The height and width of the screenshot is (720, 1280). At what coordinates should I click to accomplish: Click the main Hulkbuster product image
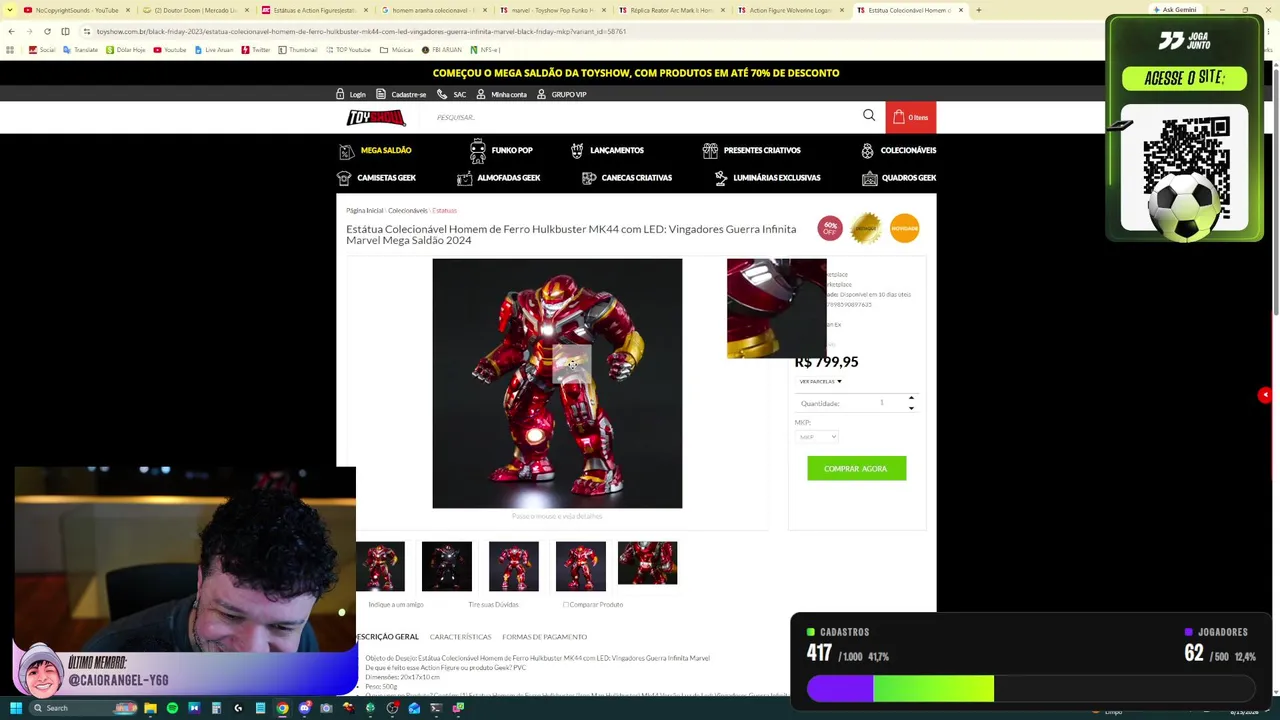click(557, 383)
